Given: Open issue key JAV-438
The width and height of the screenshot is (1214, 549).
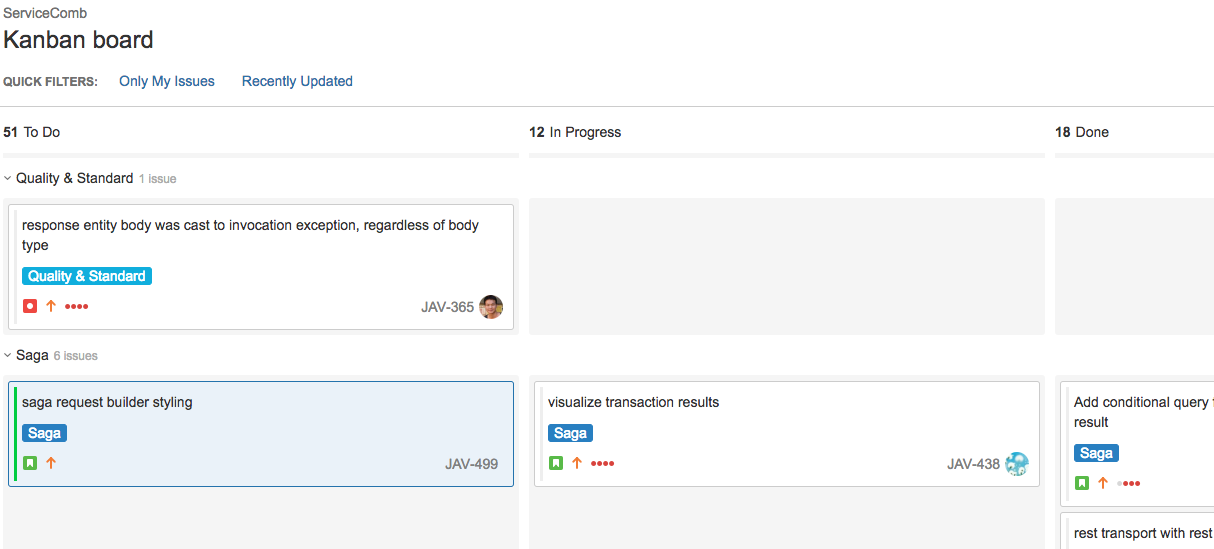Looking at the screenshot, I should 973,464.
